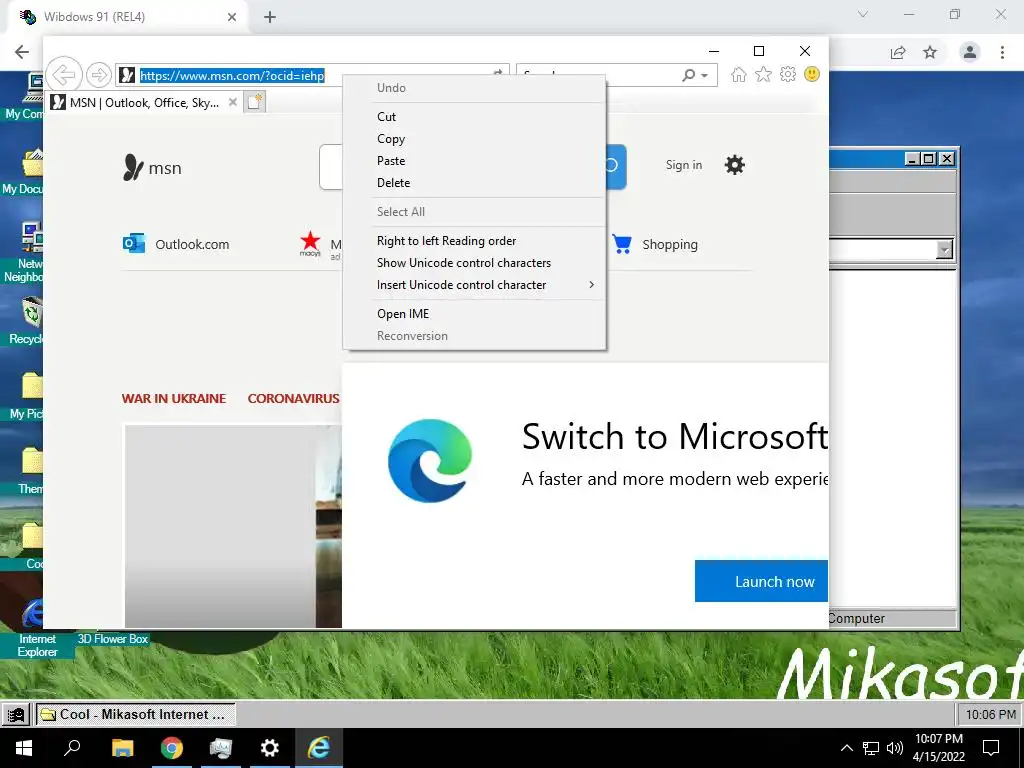Click the Microsoft Edge logo
This screenshot has width=1024, height=768.
coord(430,460)
